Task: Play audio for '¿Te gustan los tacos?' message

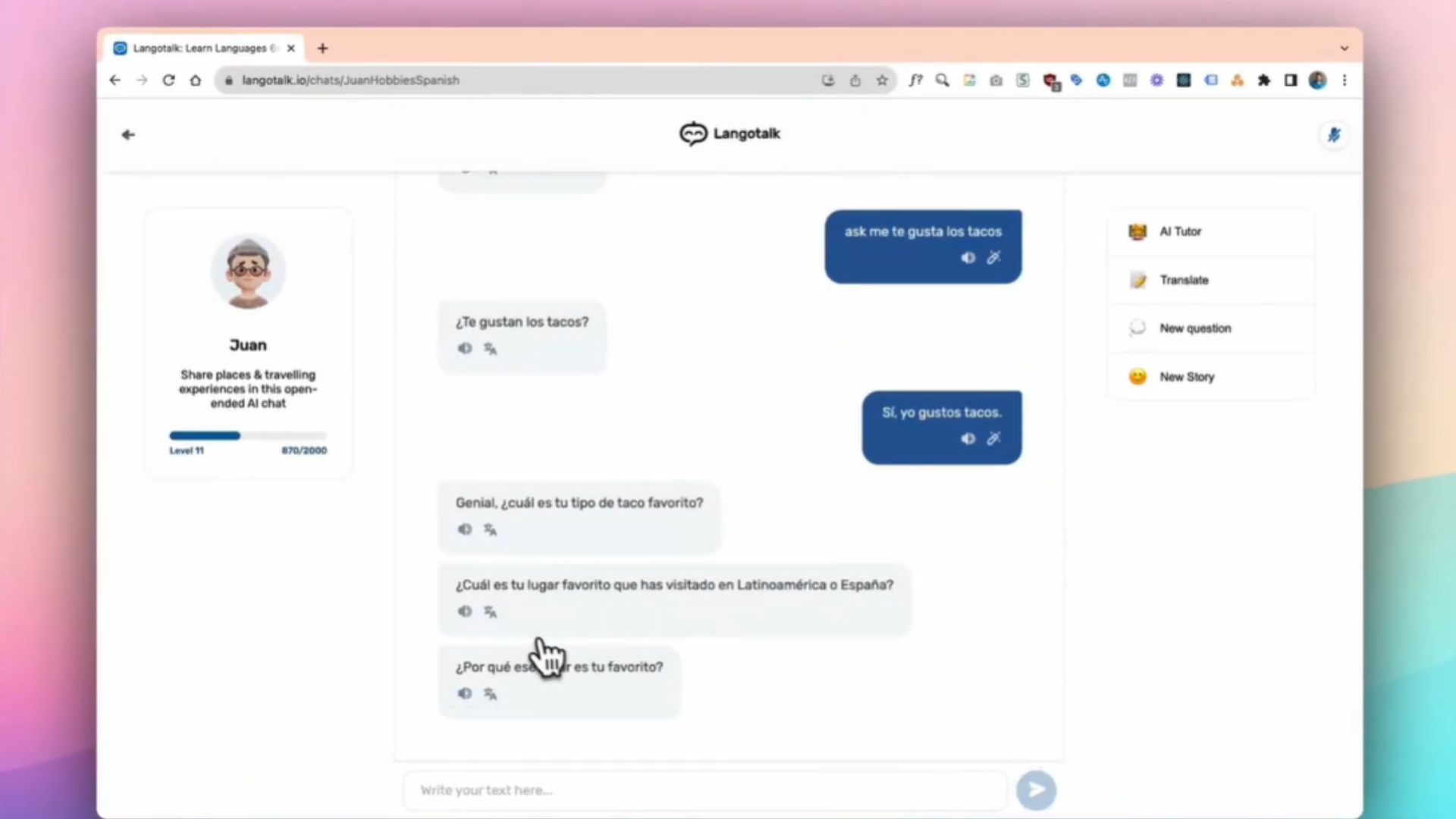Action: [465, 348]
